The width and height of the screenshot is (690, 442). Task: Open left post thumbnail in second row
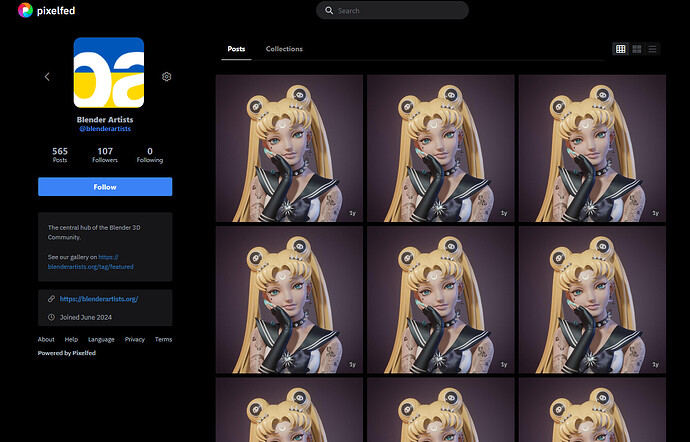(289, 300)
